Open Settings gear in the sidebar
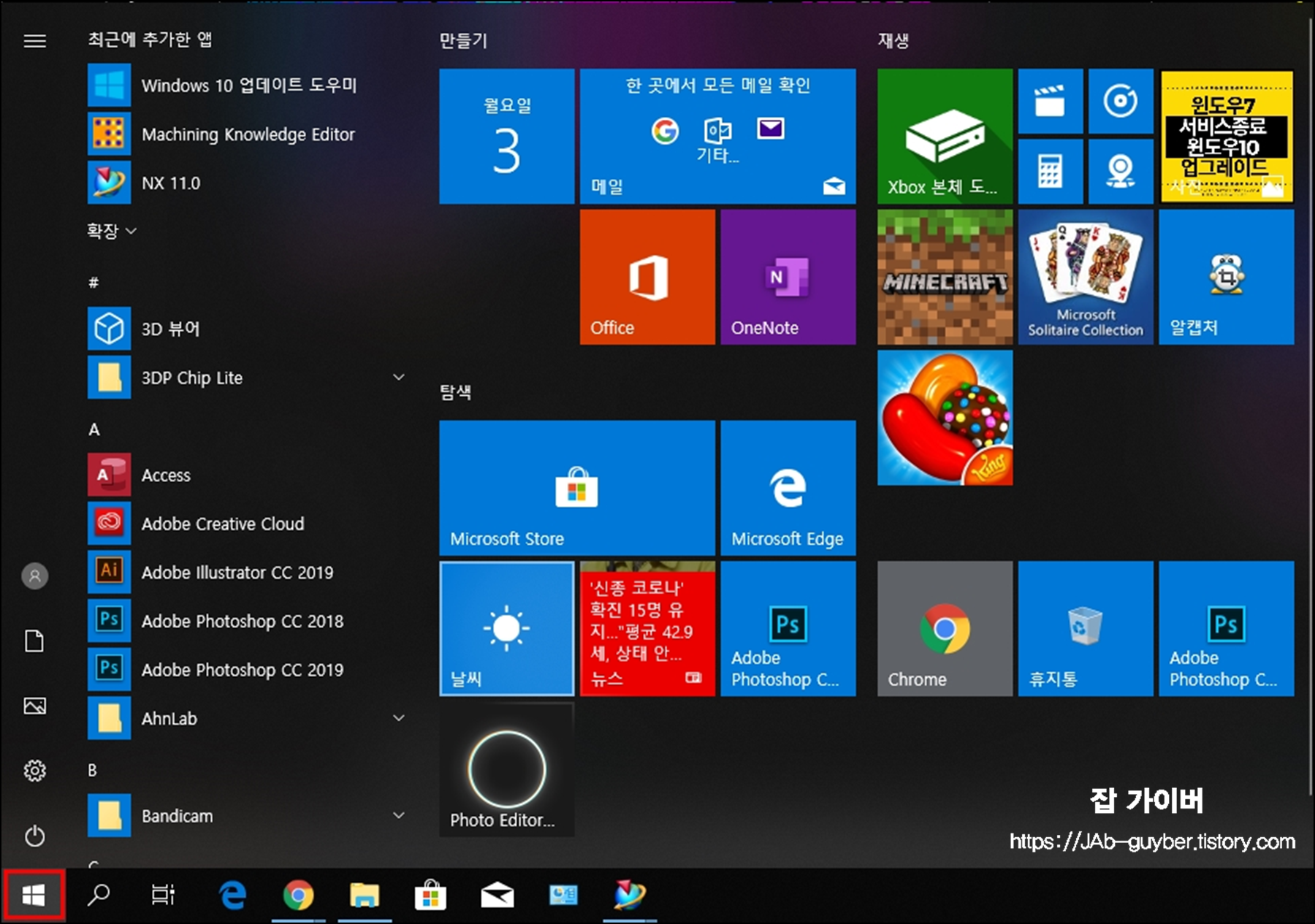The height and width of the screenshot is (924, 1315). click(34, 771)
